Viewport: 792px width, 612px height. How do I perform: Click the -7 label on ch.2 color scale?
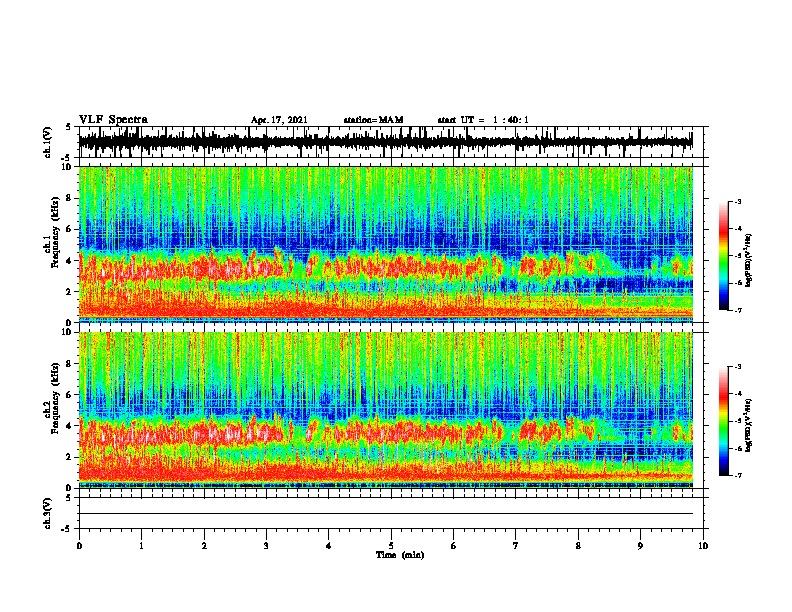pos(737,475)
